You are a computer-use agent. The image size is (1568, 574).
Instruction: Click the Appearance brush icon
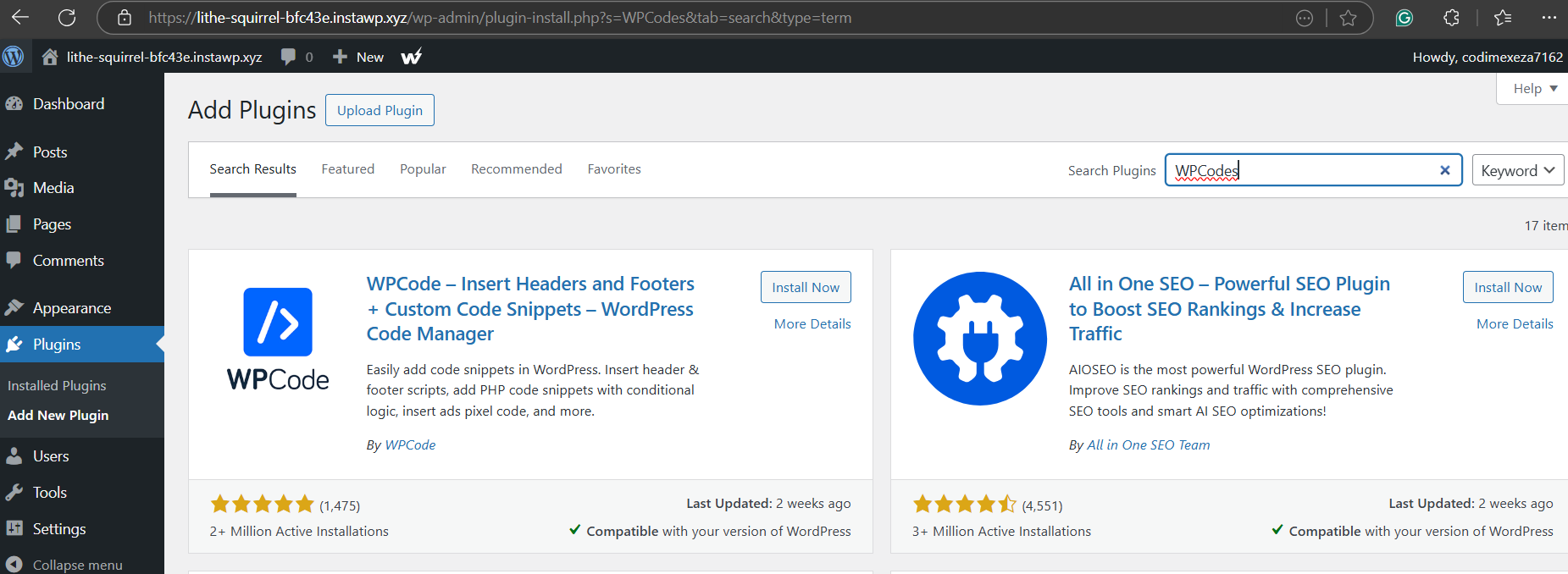pos(14,307)
